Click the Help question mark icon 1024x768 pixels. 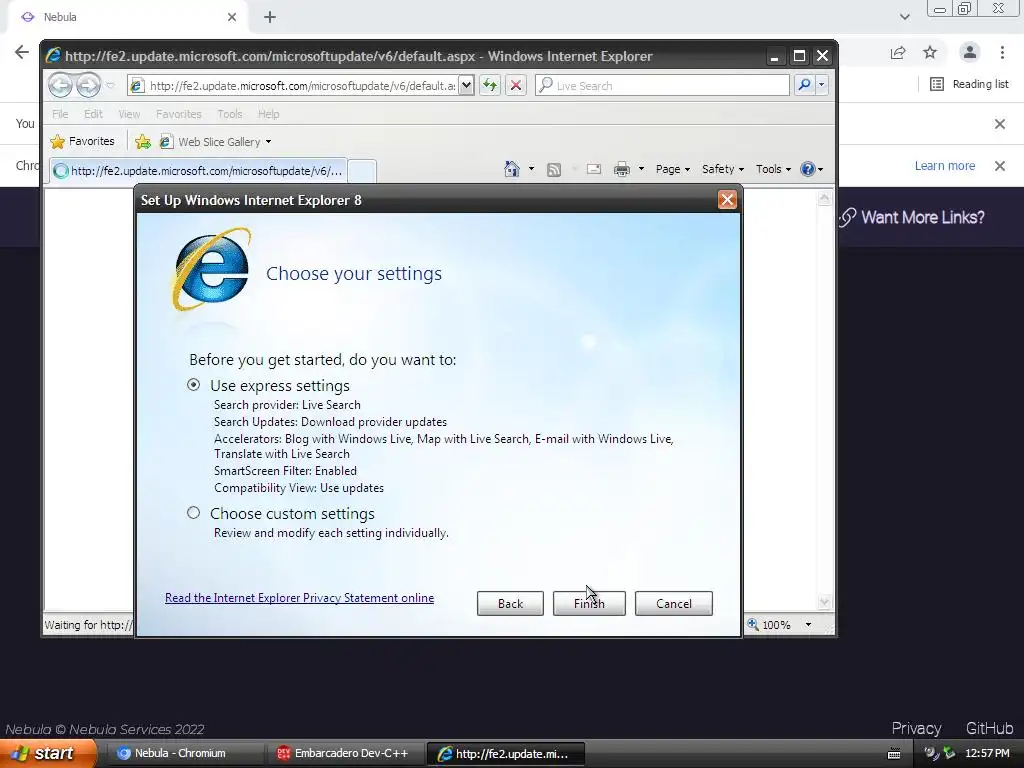(808, 169)
